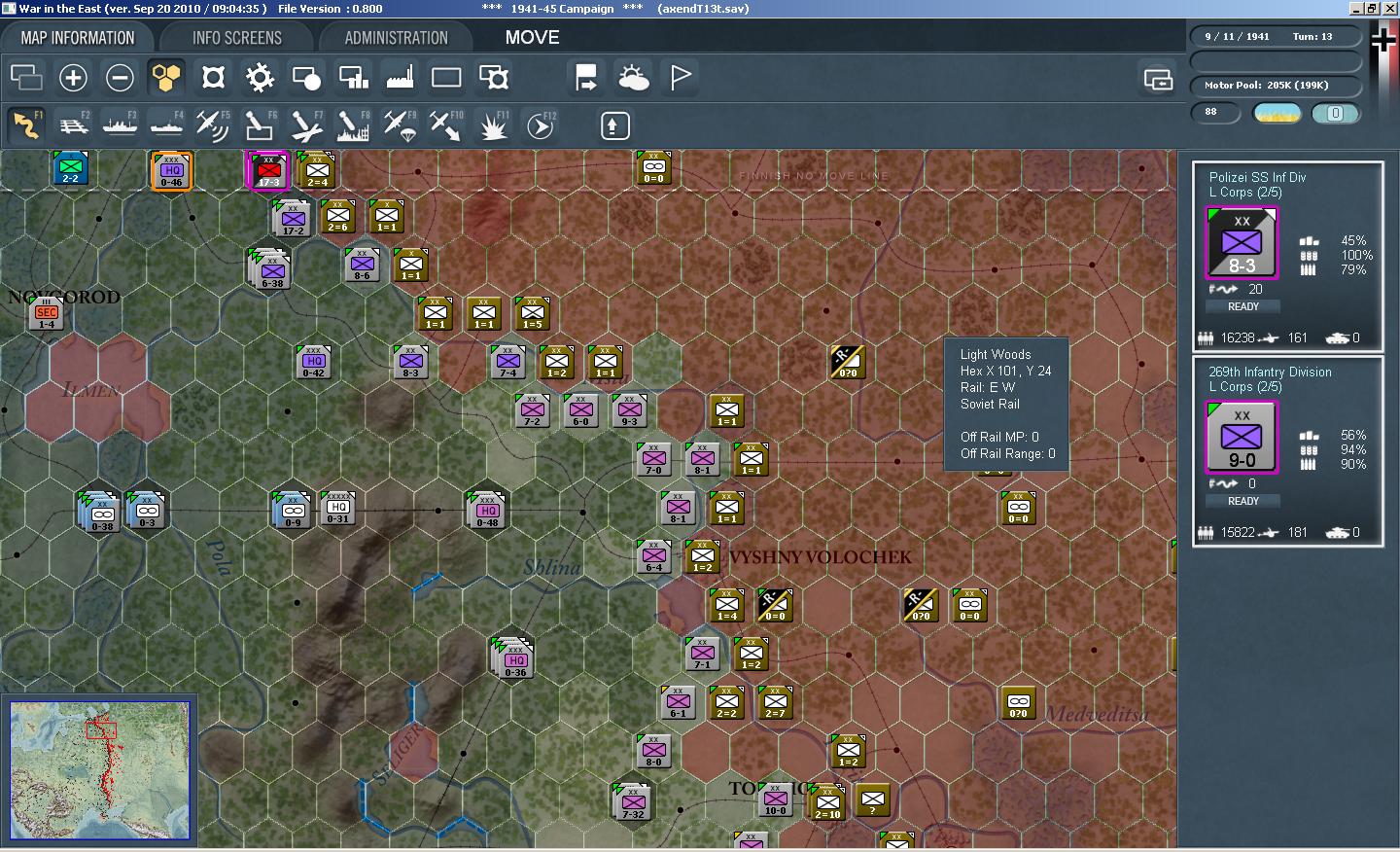Open the ADMINISTRATION tab
The width and height of the screenshot is (1400, 852).
coord(396,38)
